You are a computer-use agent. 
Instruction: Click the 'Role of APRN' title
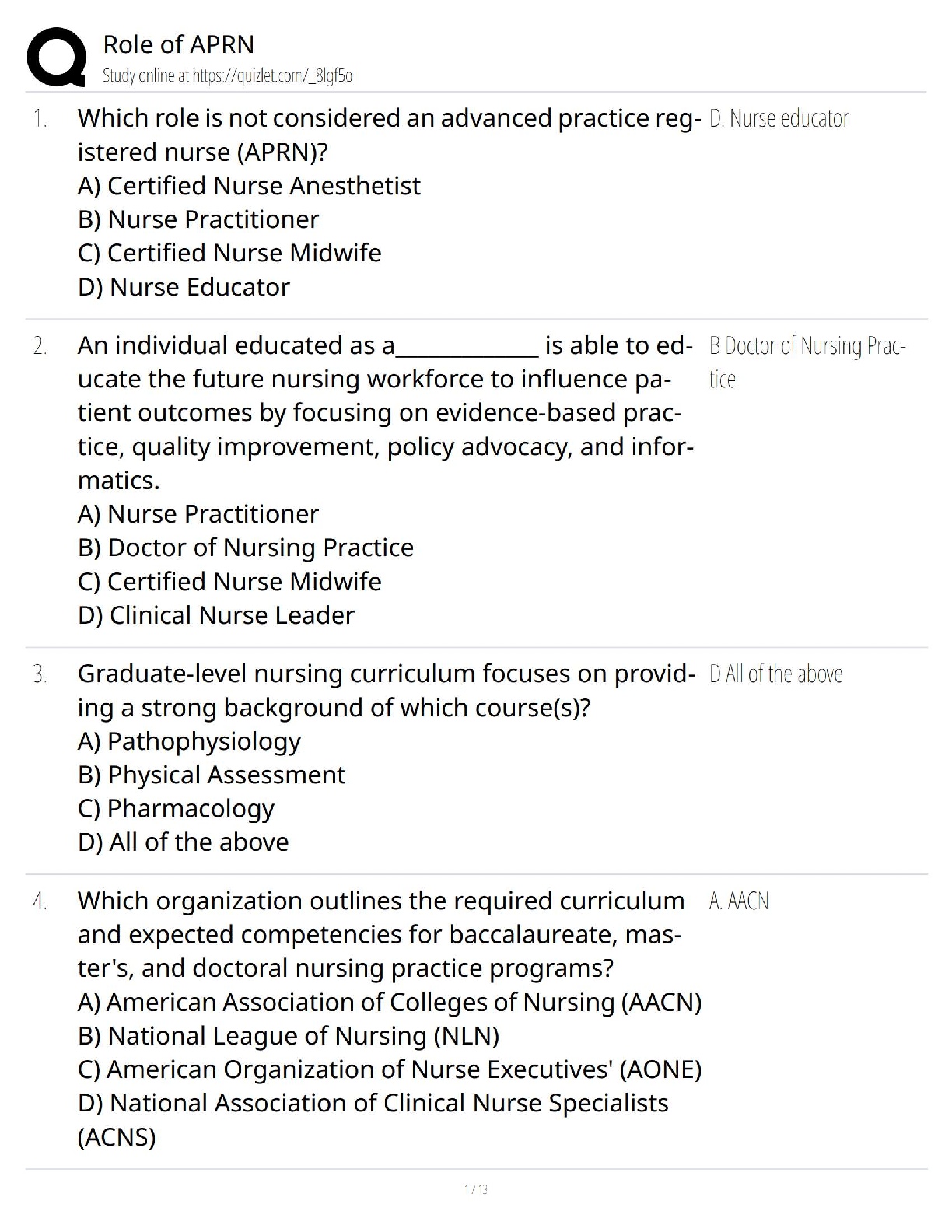pos(178,44)
